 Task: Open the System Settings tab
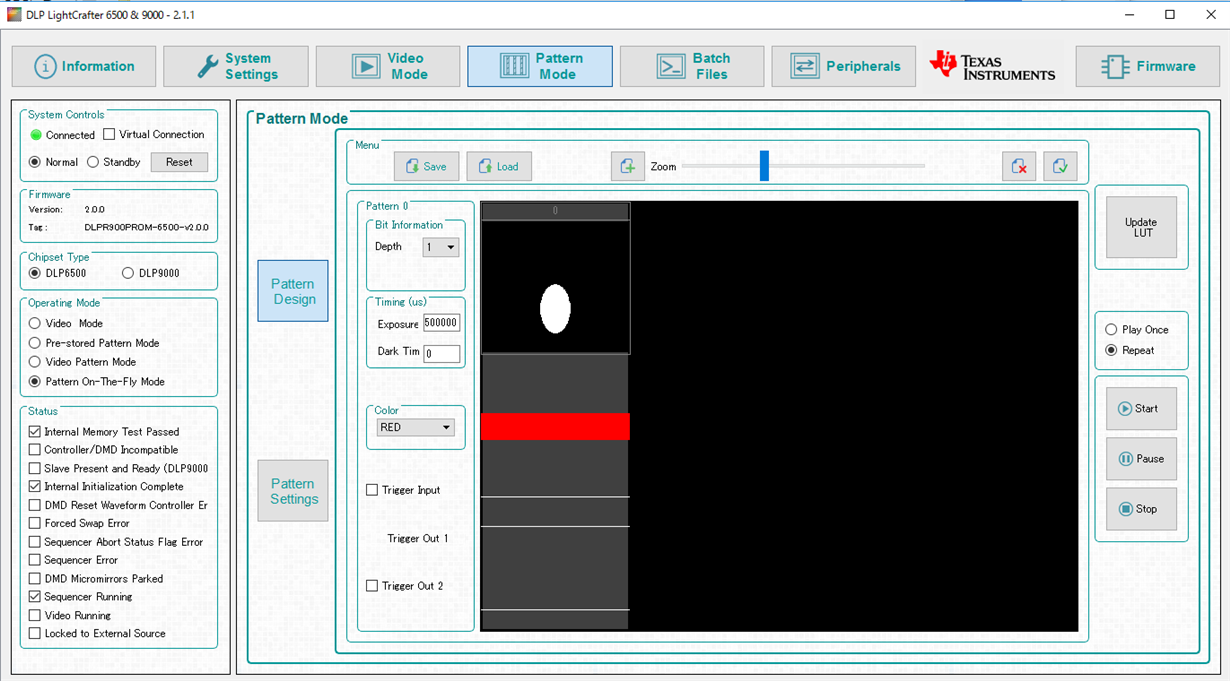click(x=236, y=66)
